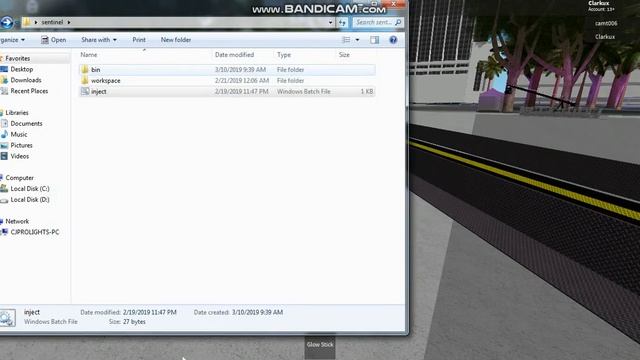Open Music library
Viewport: 640px width, 360px height.
point(19,134)
